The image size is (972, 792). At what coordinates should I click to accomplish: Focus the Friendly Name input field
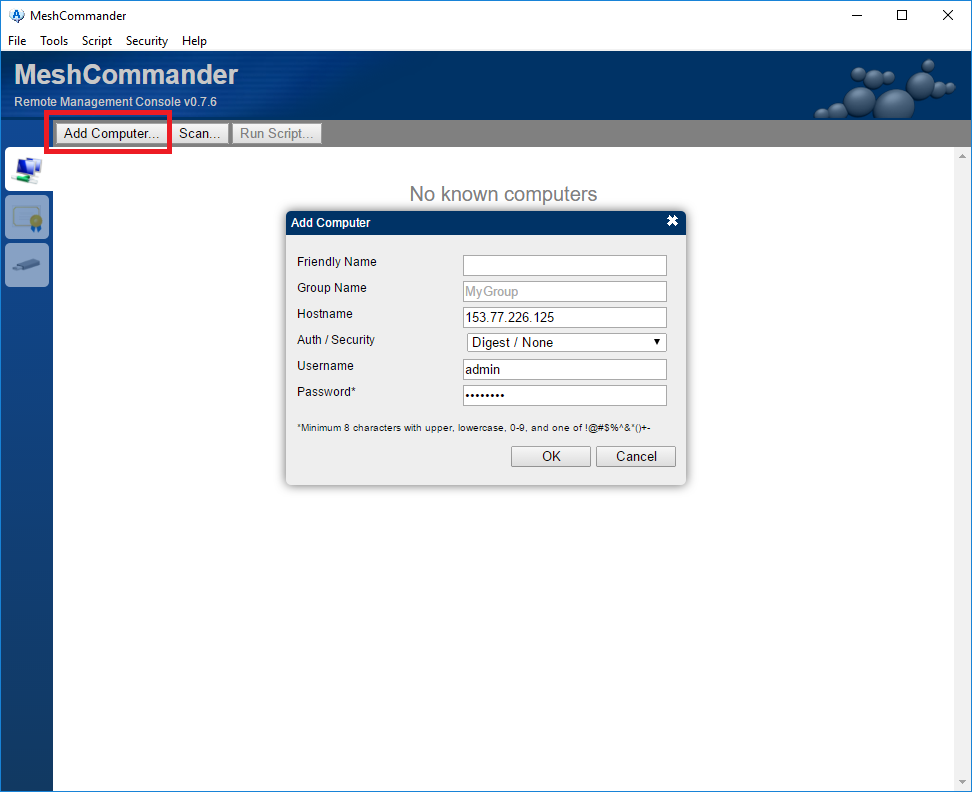(x=565, y=265)
